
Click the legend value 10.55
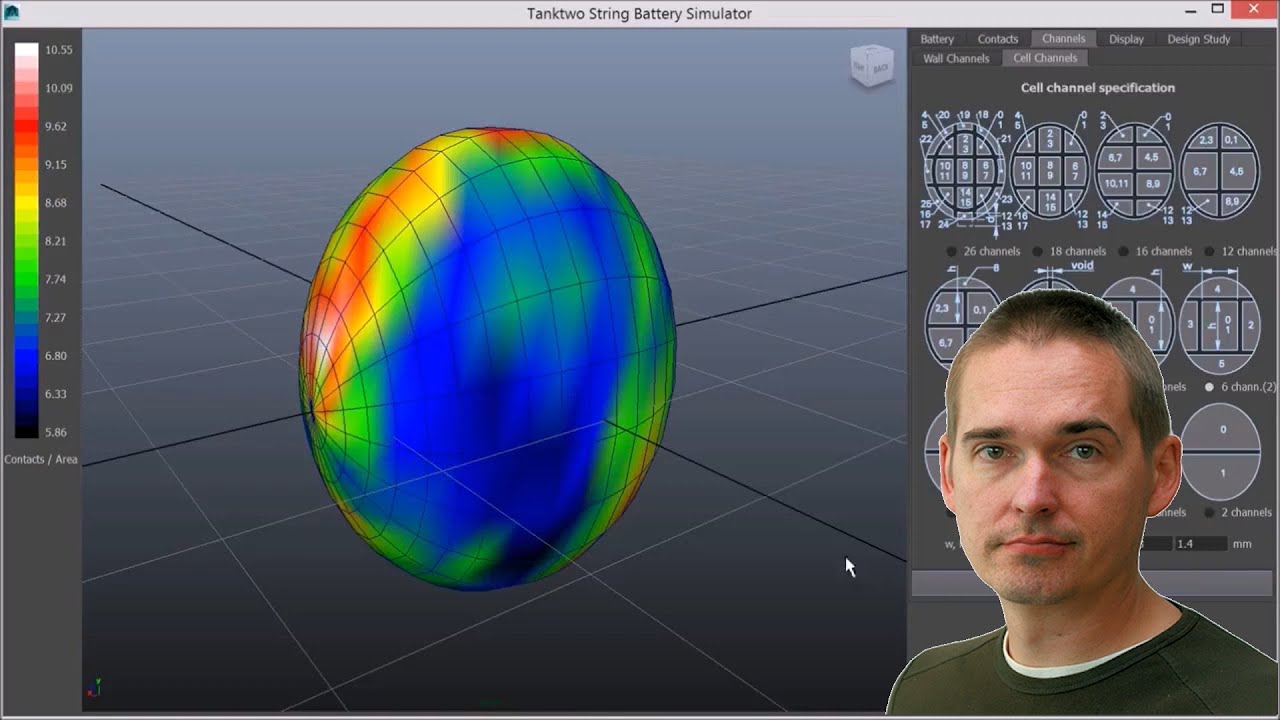59,50
